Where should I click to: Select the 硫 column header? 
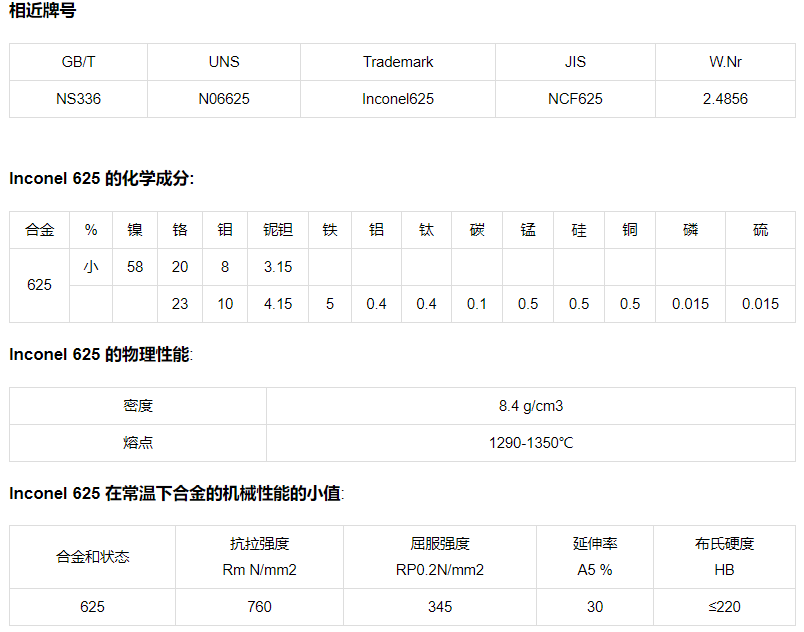(760, 230)
